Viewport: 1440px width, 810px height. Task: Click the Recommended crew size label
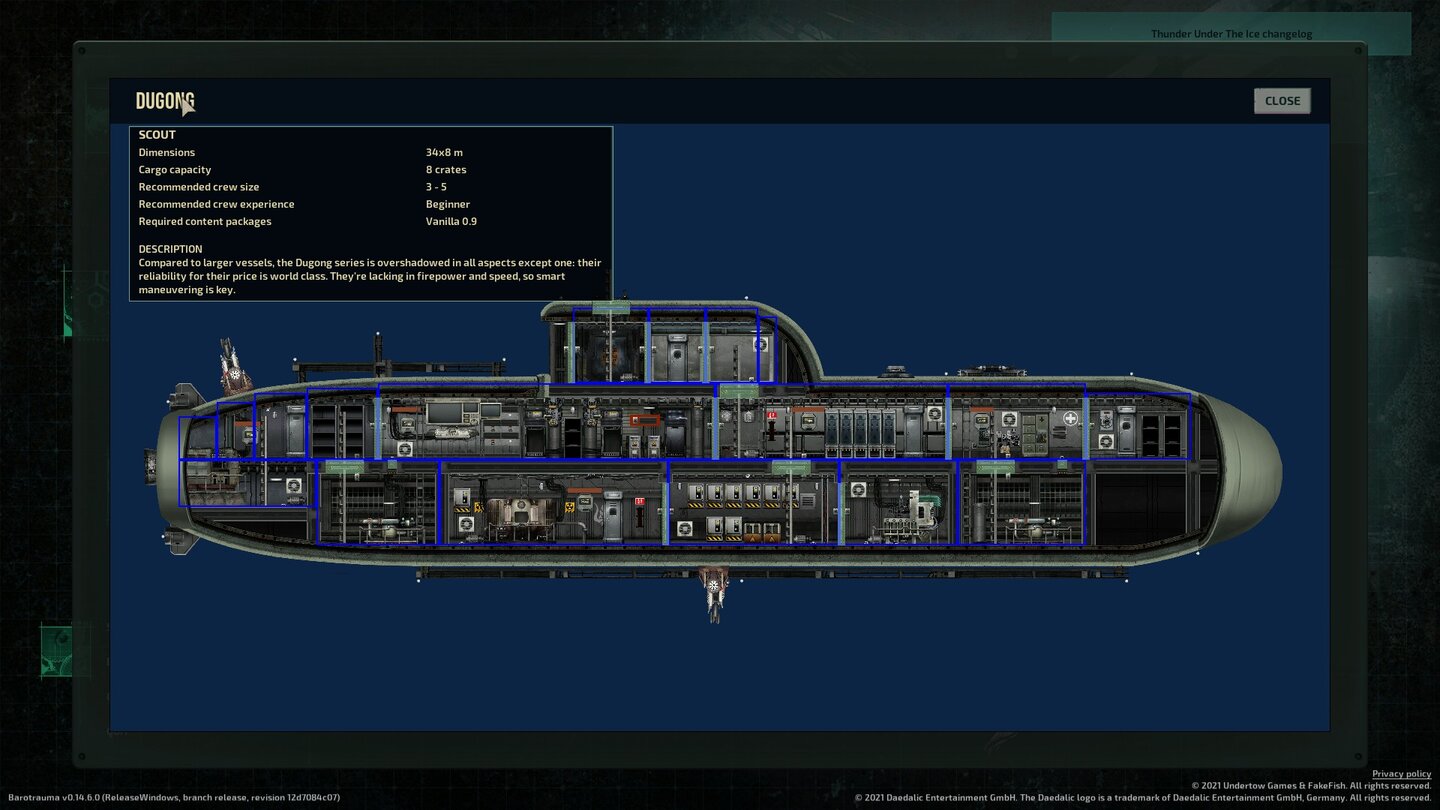point(199,187)
